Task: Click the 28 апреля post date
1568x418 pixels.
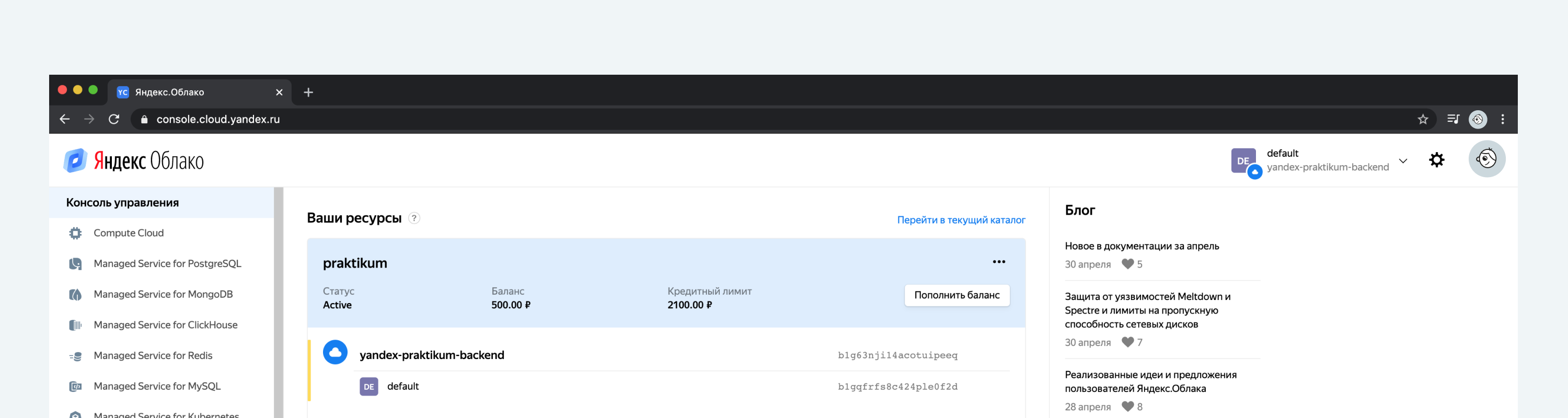Action: coord(1088,407)
